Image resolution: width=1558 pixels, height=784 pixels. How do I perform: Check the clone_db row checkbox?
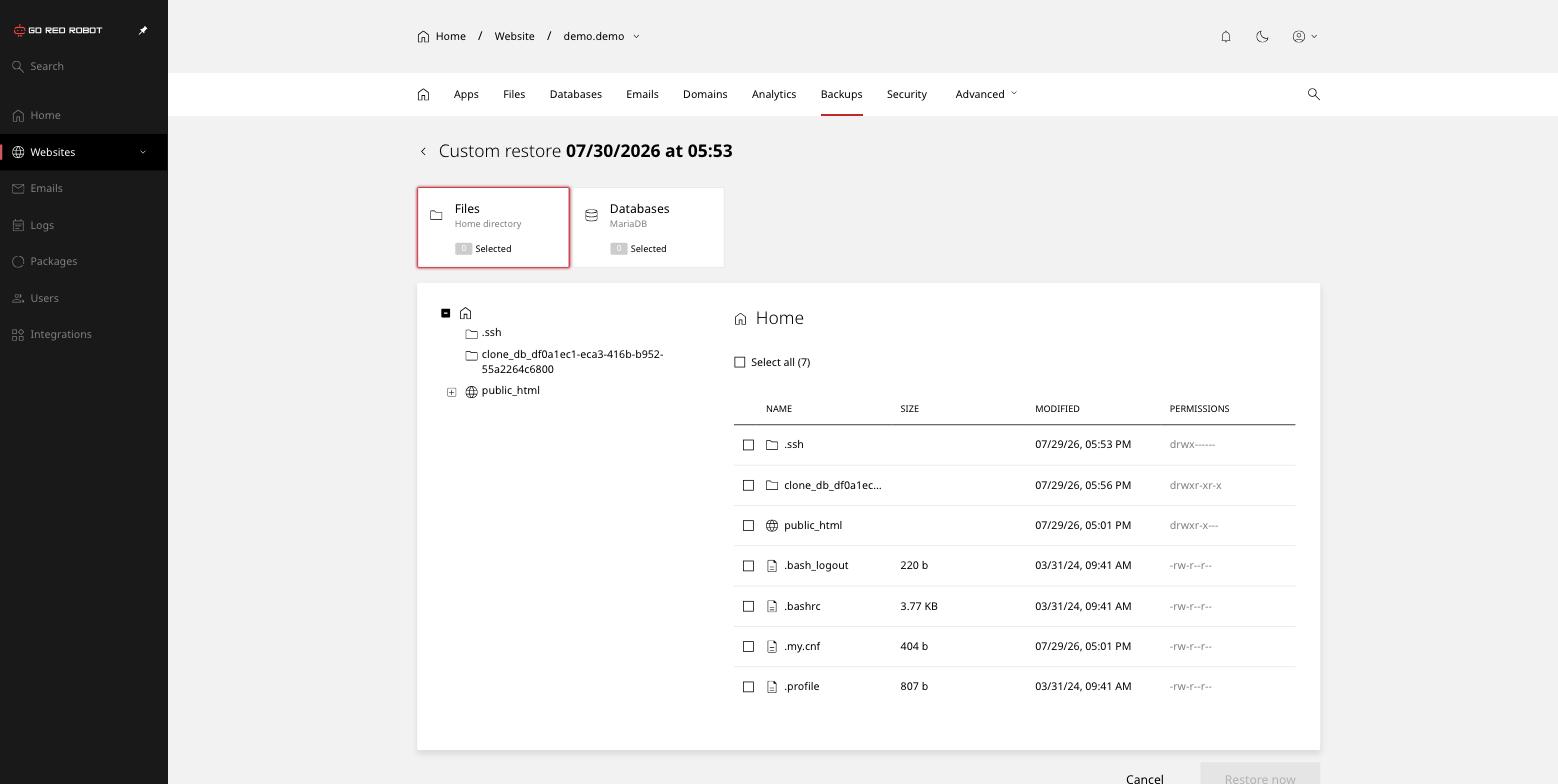(748, 485)
